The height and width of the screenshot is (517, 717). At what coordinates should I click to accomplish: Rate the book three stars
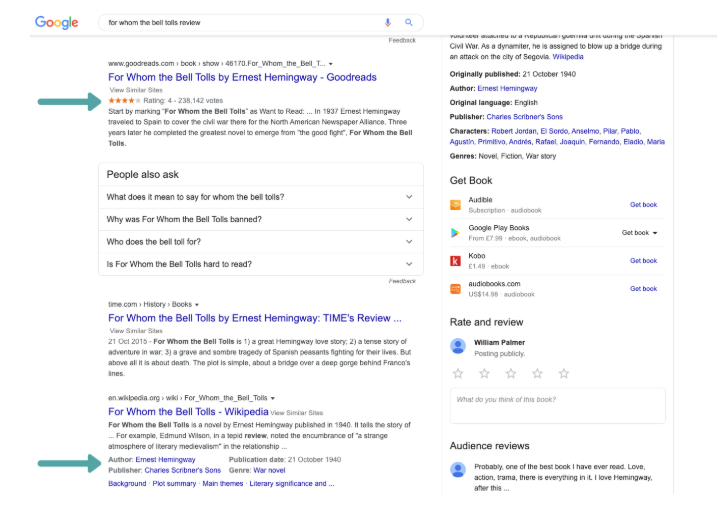click(x=511, y=373)
